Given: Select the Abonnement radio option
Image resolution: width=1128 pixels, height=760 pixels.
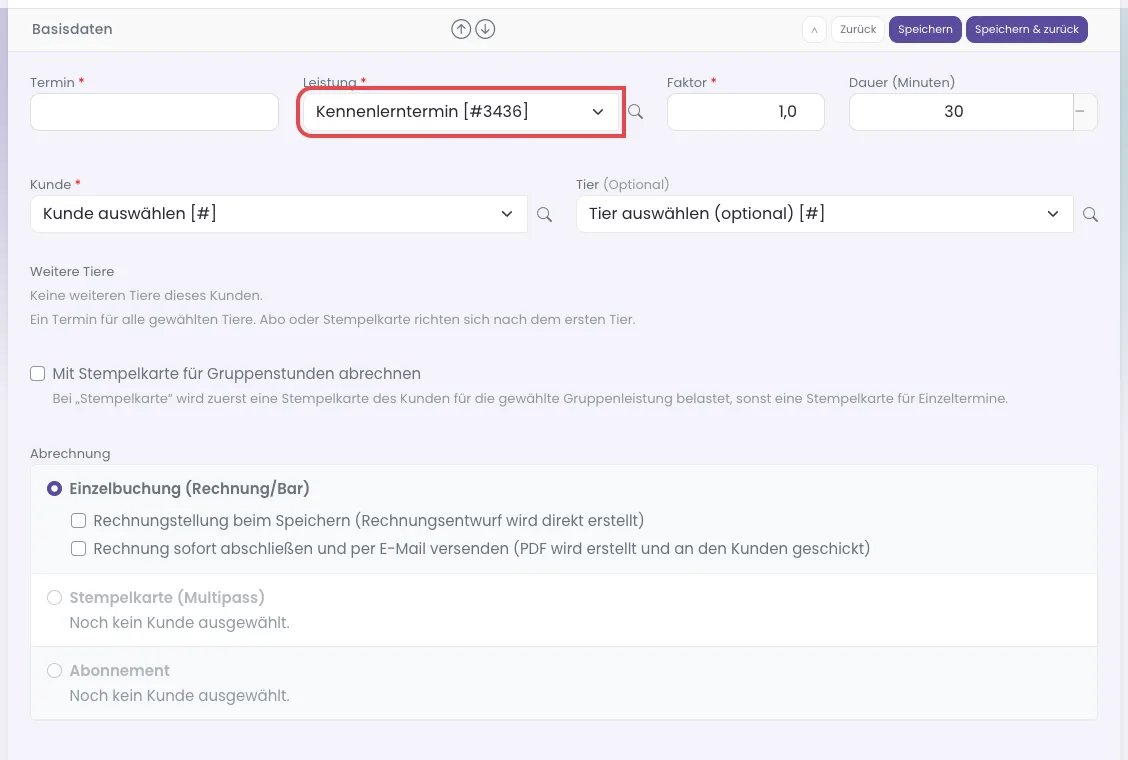Looking at the screenshot, I should point(55,671).
